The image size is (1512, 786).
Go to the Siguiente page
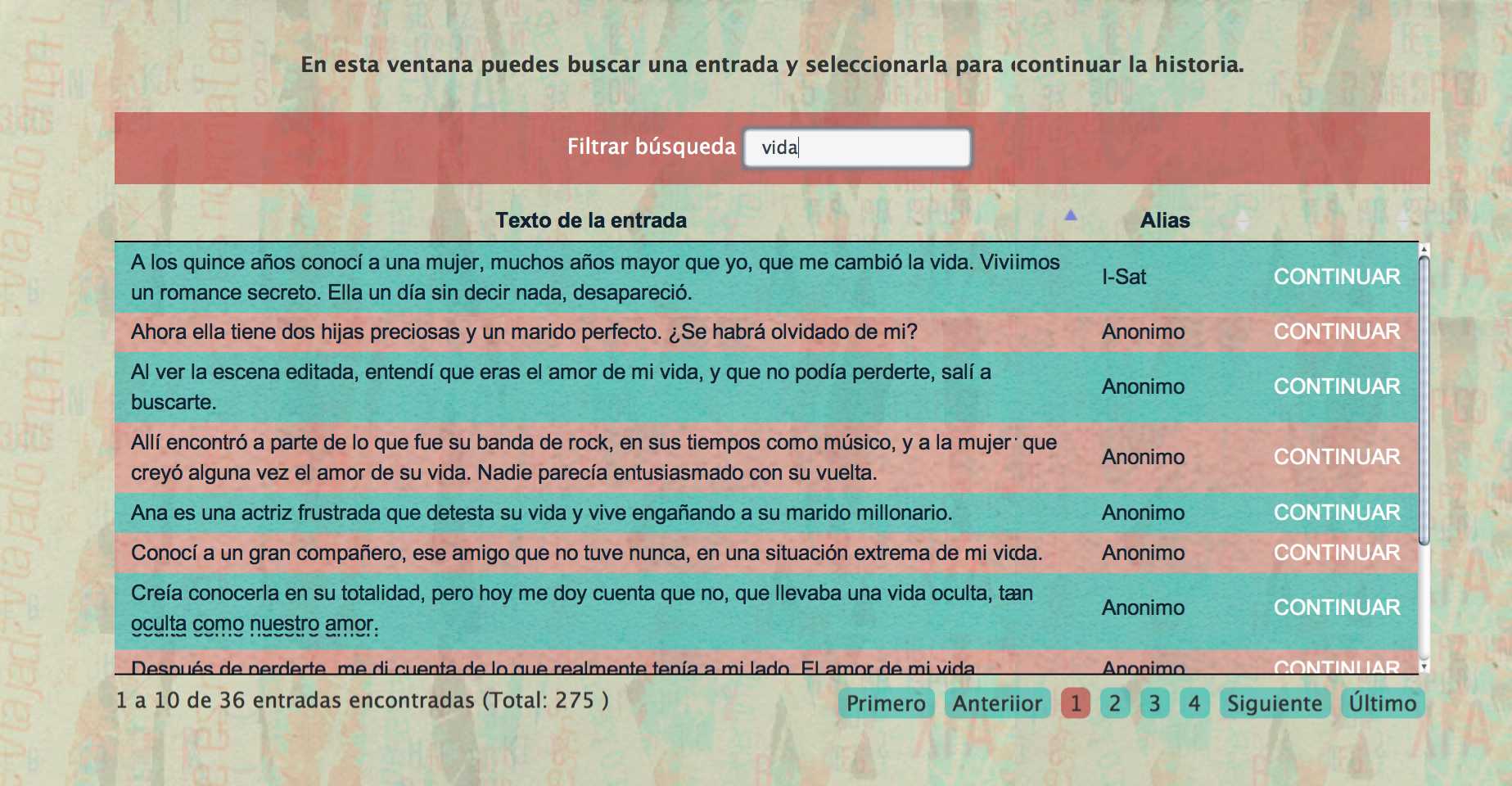[x=1274, y=703]
